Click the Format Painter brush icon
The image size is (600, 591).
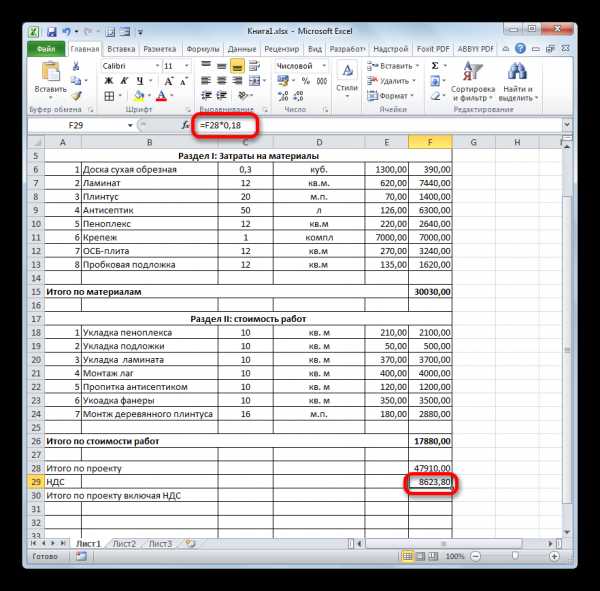[77, 96]
